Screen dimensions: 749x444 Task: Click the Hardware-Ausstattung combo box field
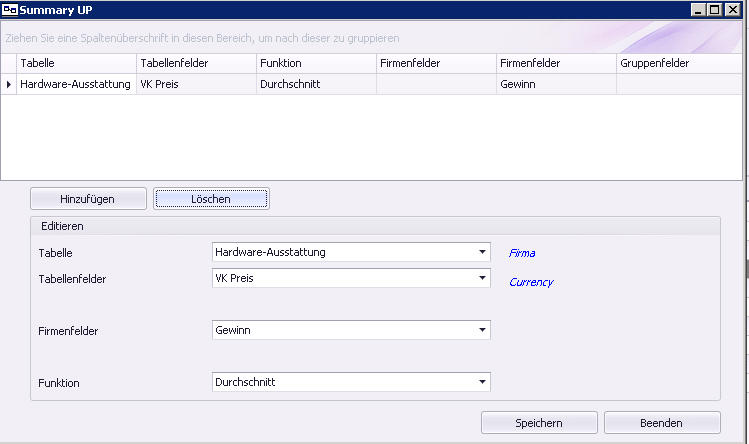[351, 252]
